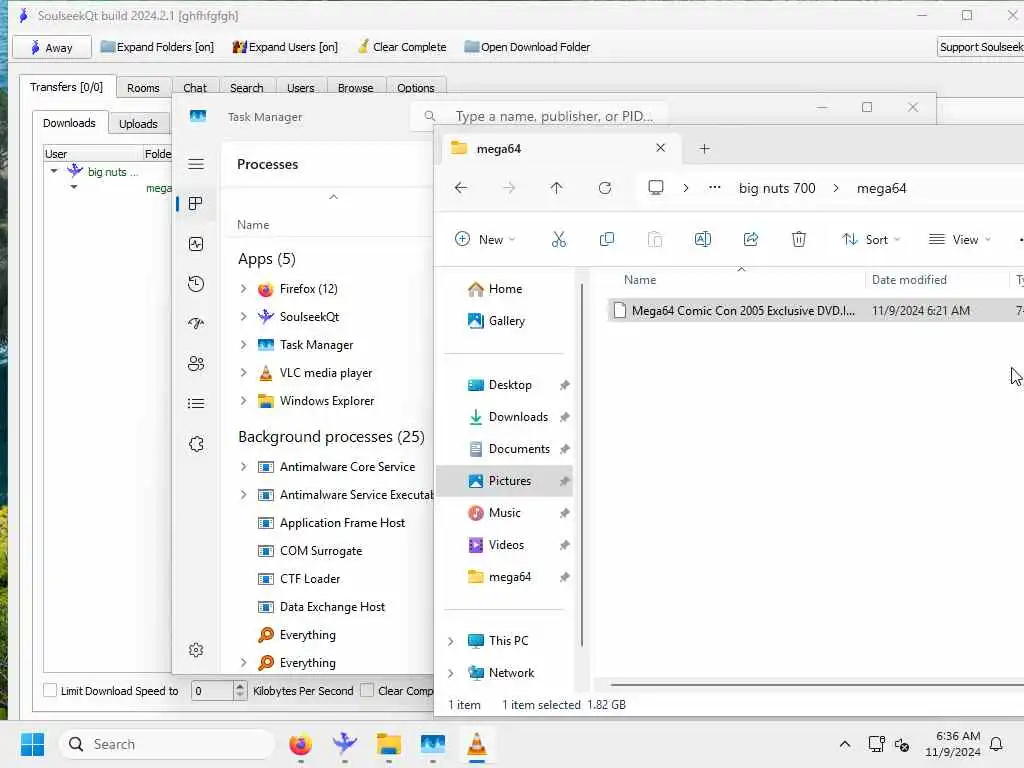Open Firefox from the taskbar
This screenshot has width=1024, height=768.
(300, 744)
